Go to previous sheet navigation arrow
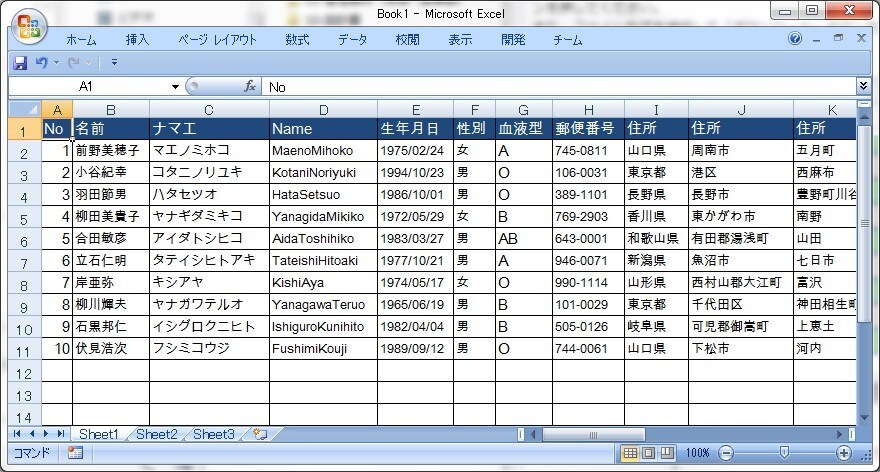This screenshot has width=880, height=472. coord(31,433)
